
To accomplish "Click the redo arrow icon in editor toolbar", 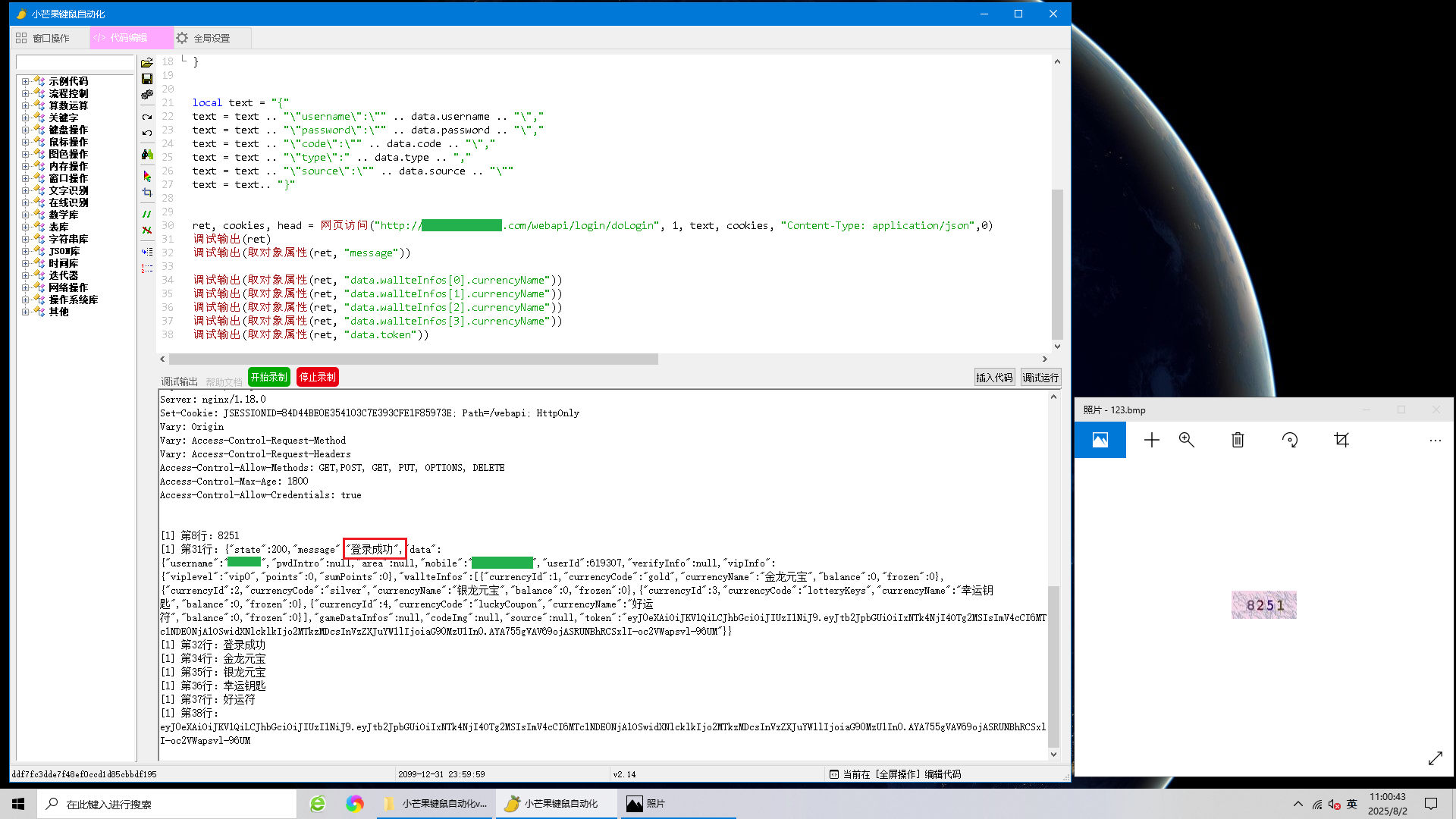I will pyautogui.click(x=147, y=117).
